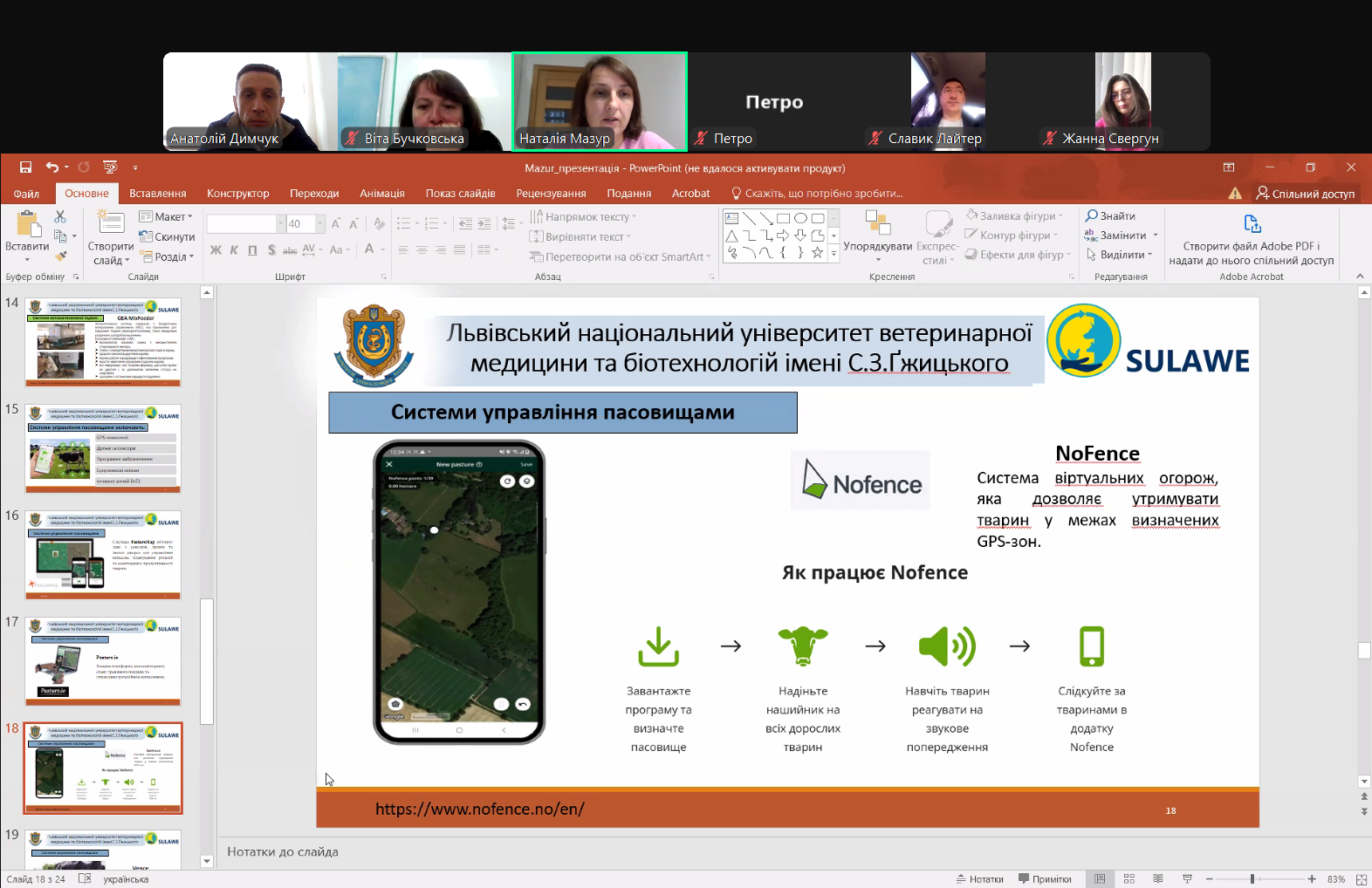Expand the Макет layout dropdown
This screenshot has height=888, width=1372.
(x=166, y=216)
